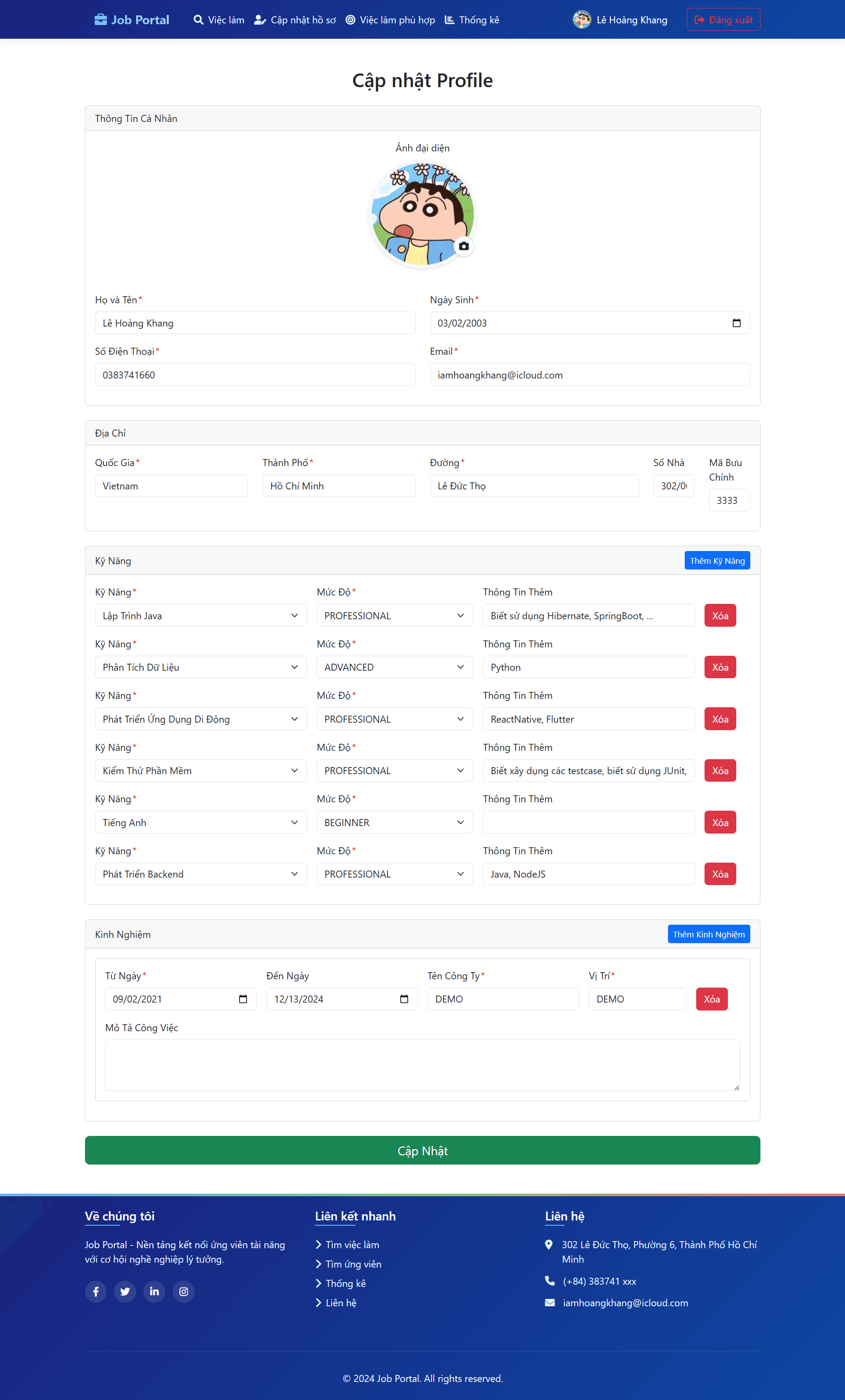Open calendar picker for Ngày Sinh field

(x=736, y=323)
